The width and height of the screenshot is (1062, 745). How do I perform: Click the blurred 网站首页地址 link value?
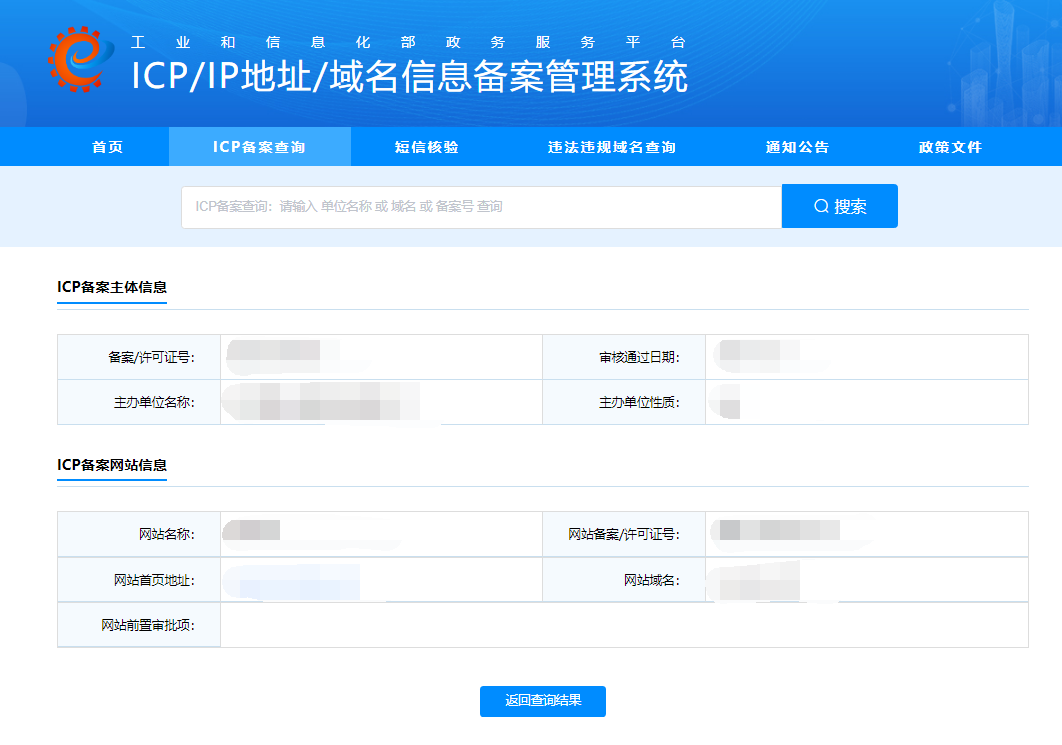click(293, 581)
